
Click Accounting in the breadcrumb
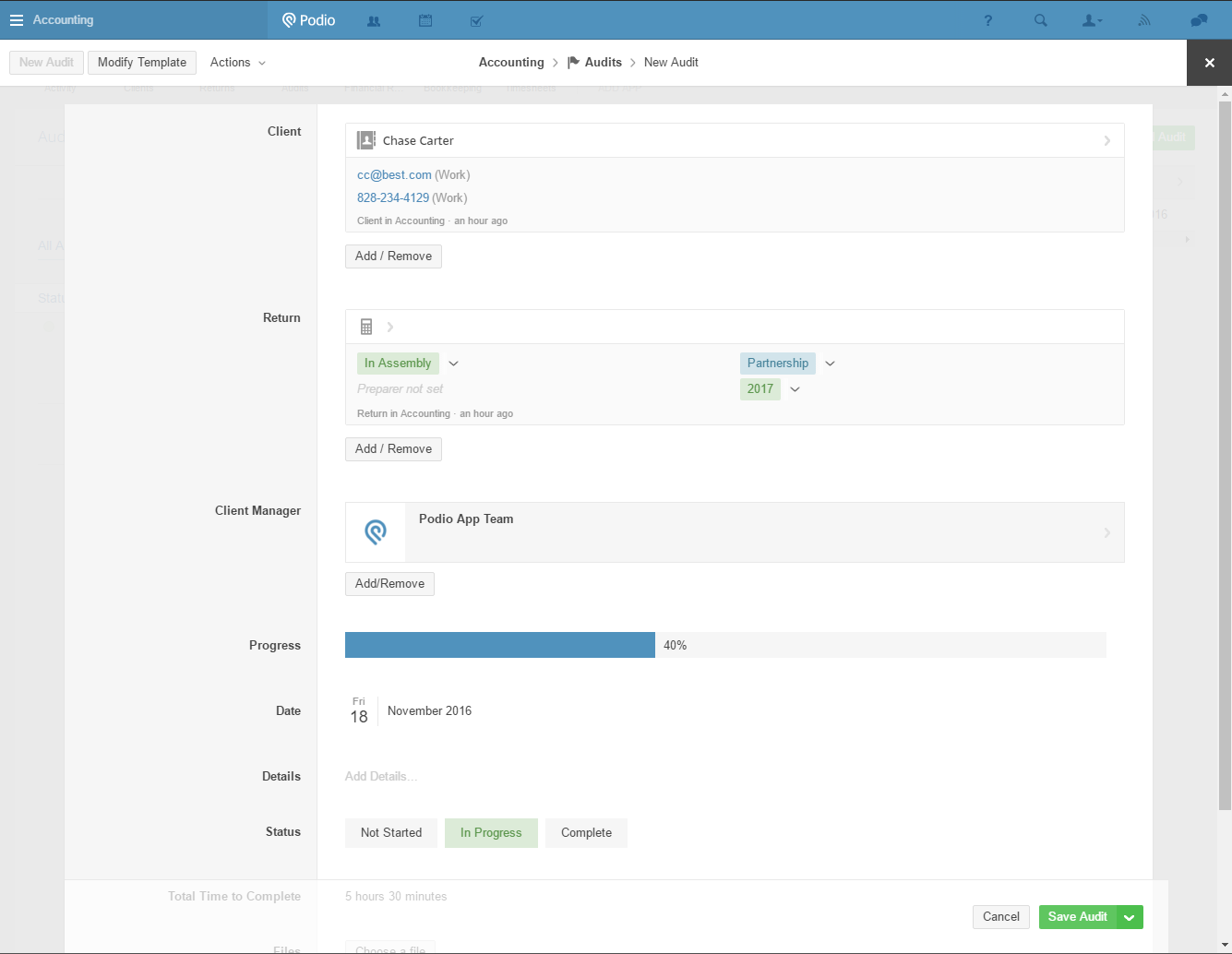point(511,63)
